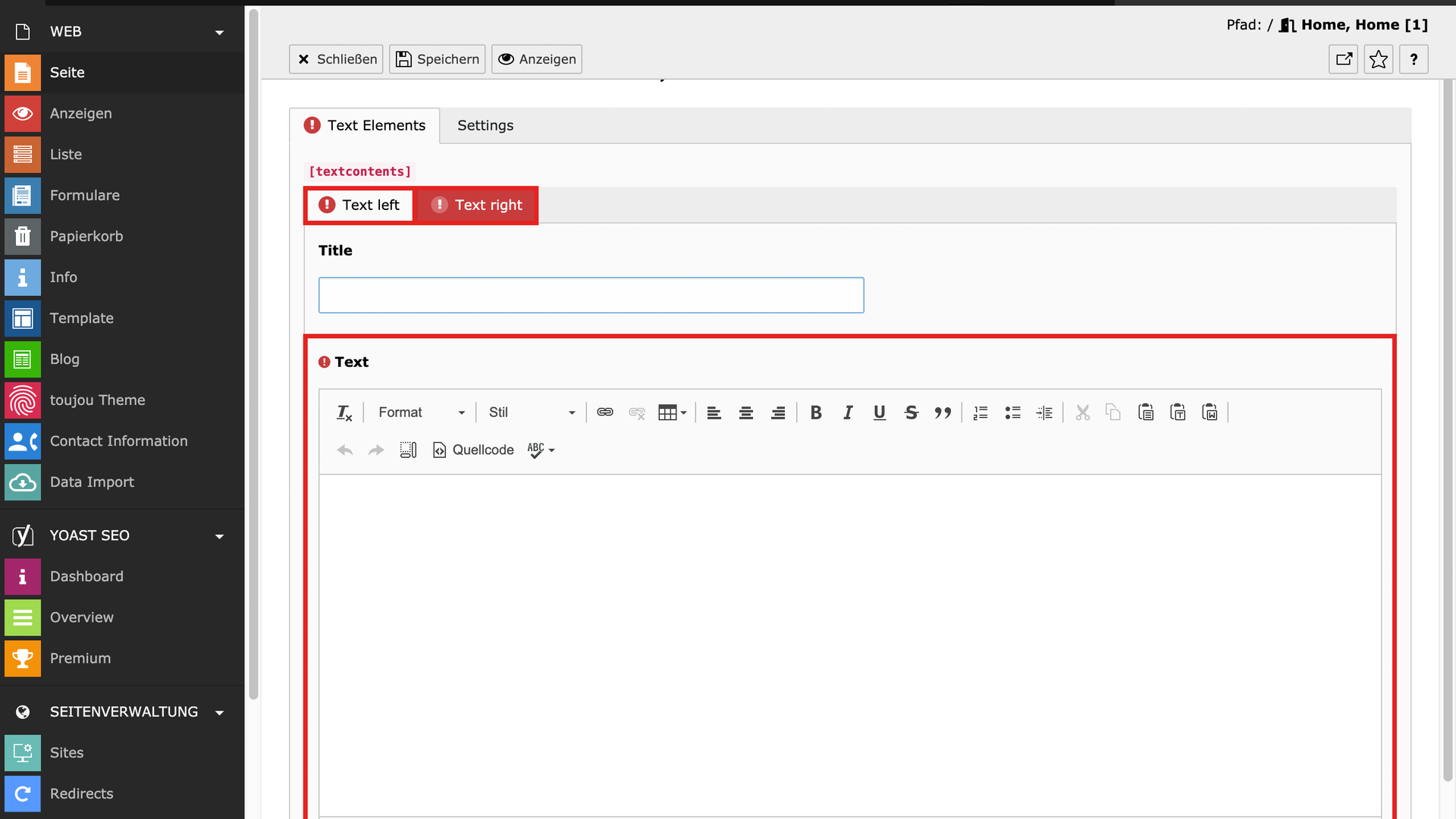1456x819 pixels.
Task: Switch to the Settings tab
Action: [485, 126]
